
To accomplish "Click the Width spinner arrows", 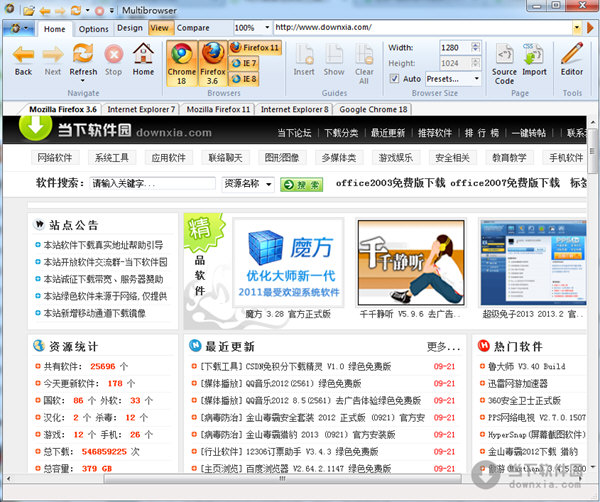I will [475, 47].
